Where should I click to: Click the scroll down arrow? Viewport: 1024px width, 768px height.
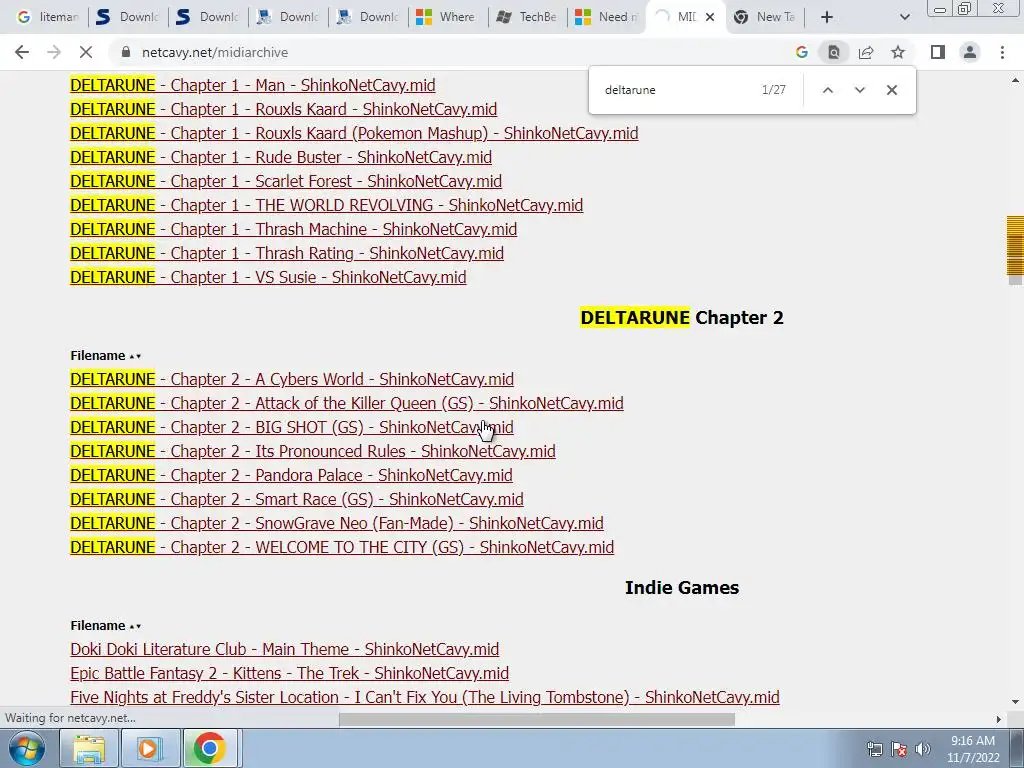pos(1015,702)
